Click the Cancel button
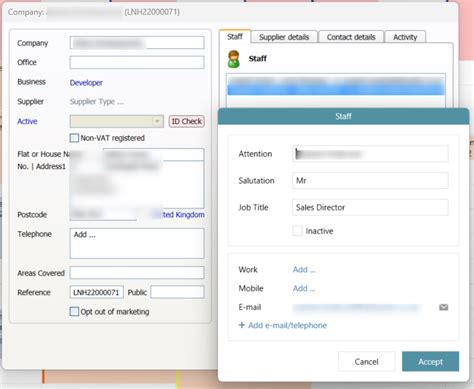The width and height of the screenshot is (474, 389). pyautogui.click(x=366, y=362)
